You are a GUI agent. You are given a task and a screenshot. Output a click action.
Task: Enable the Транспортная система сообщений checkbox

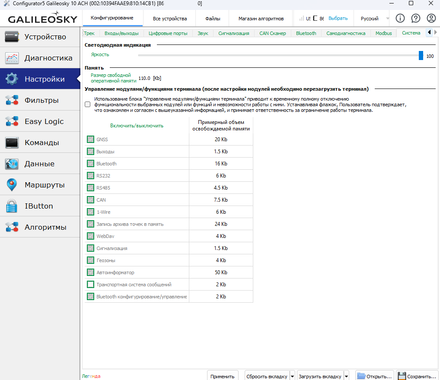pyautogui.click(x=90, y=284)
